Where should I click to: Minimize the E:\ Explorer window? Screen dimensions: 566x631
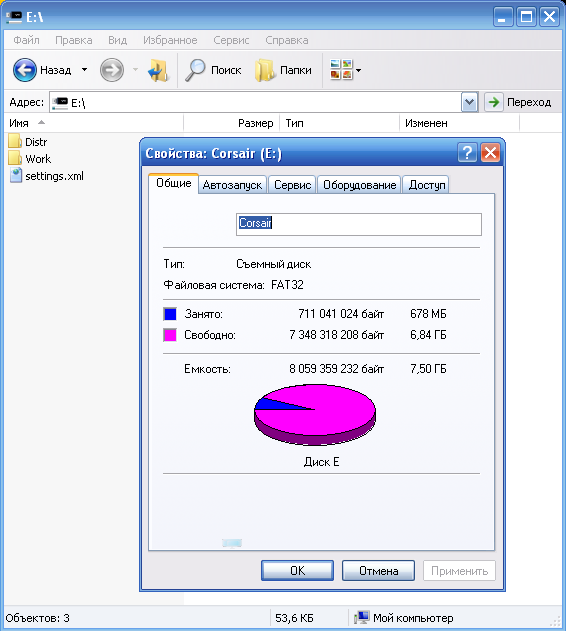tap(503, 16)
